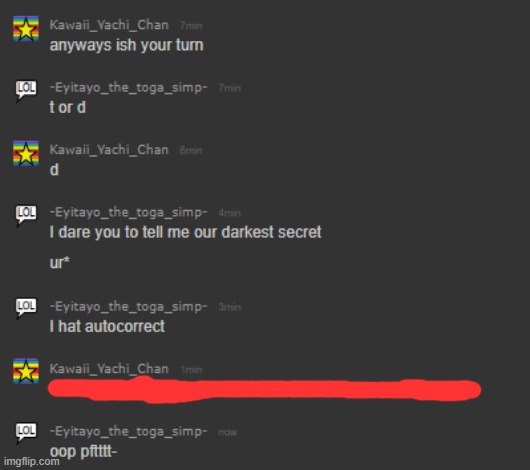Open the imgflip.com watermark link

(31, 462)
